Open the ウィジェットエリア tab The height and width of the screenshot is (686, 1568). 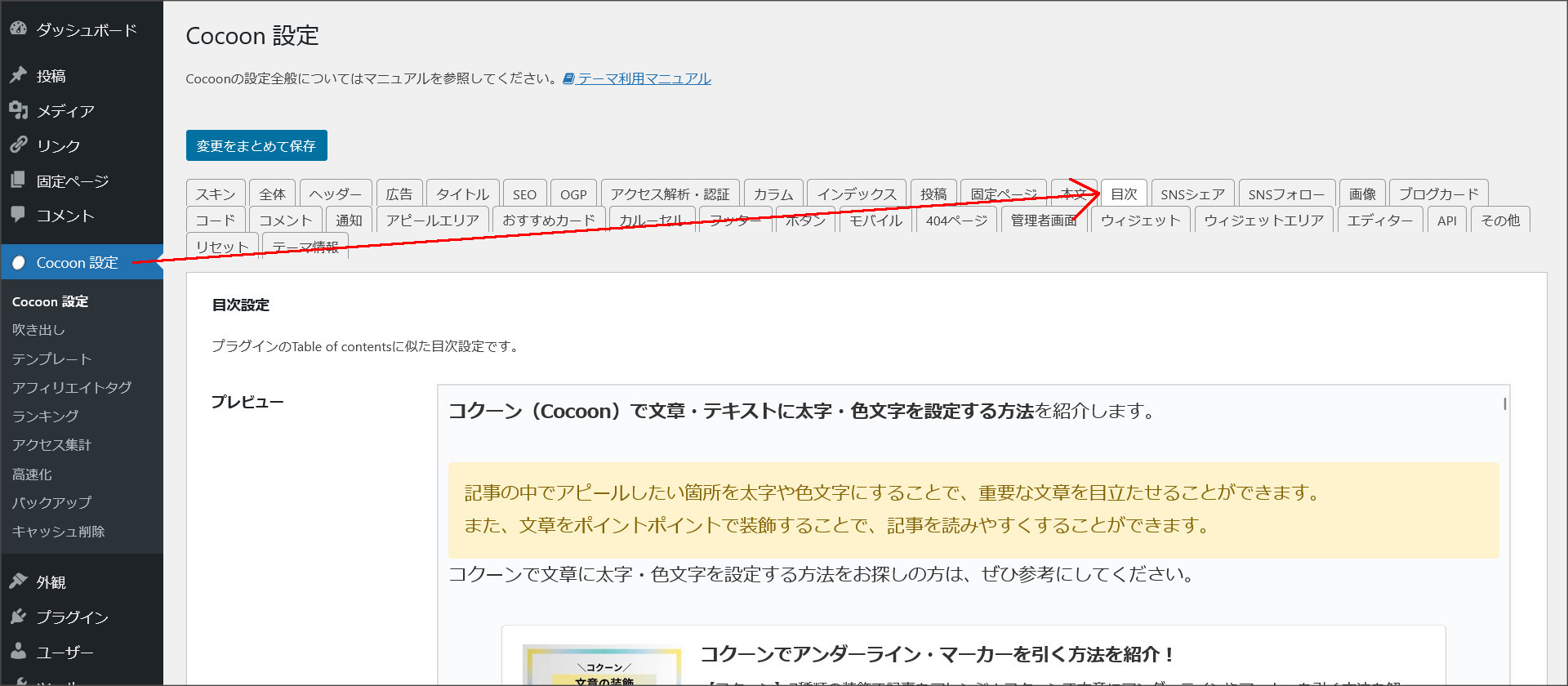click(1264, 220)
